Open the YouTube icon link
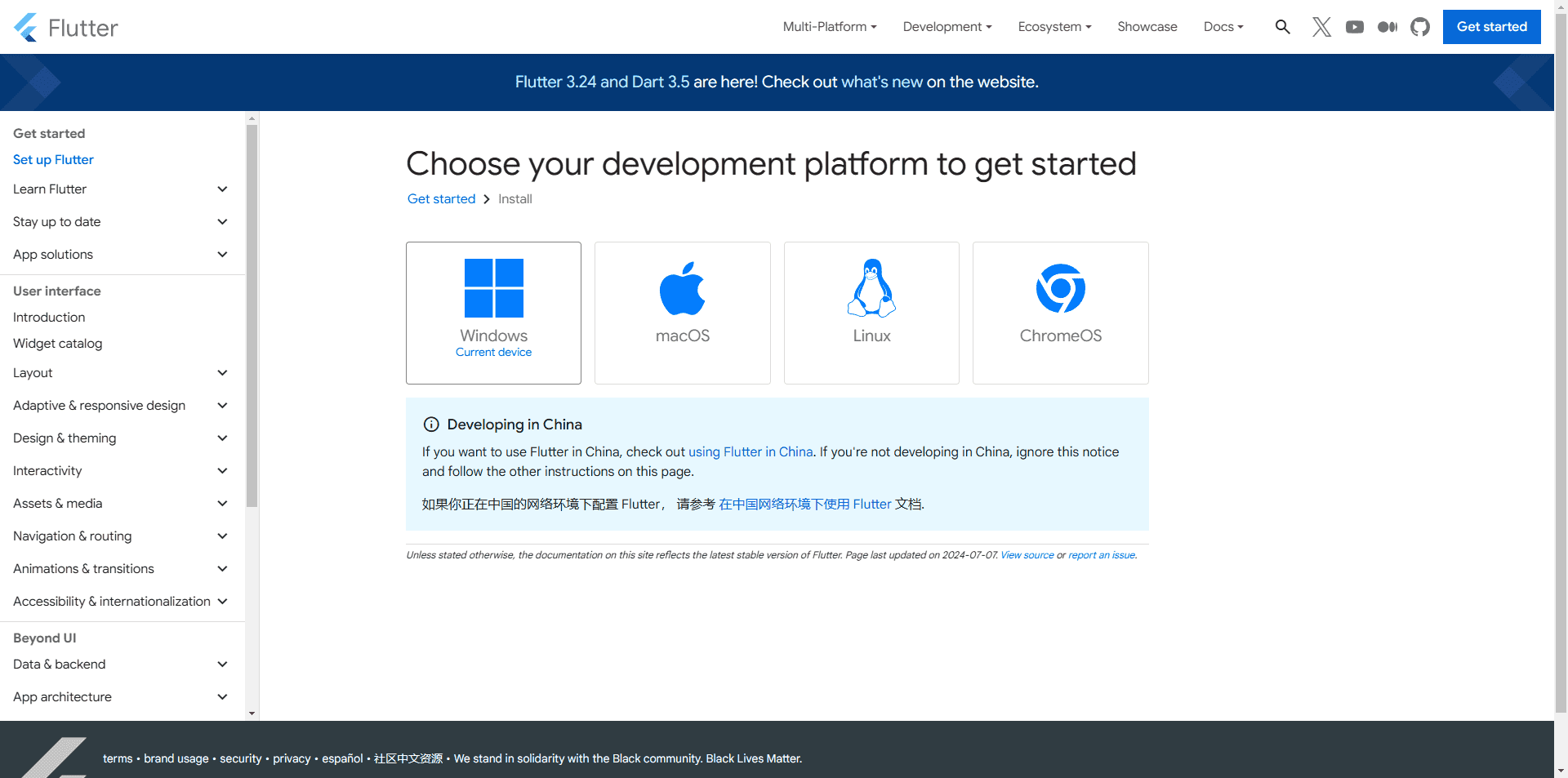 point(1355,27)
